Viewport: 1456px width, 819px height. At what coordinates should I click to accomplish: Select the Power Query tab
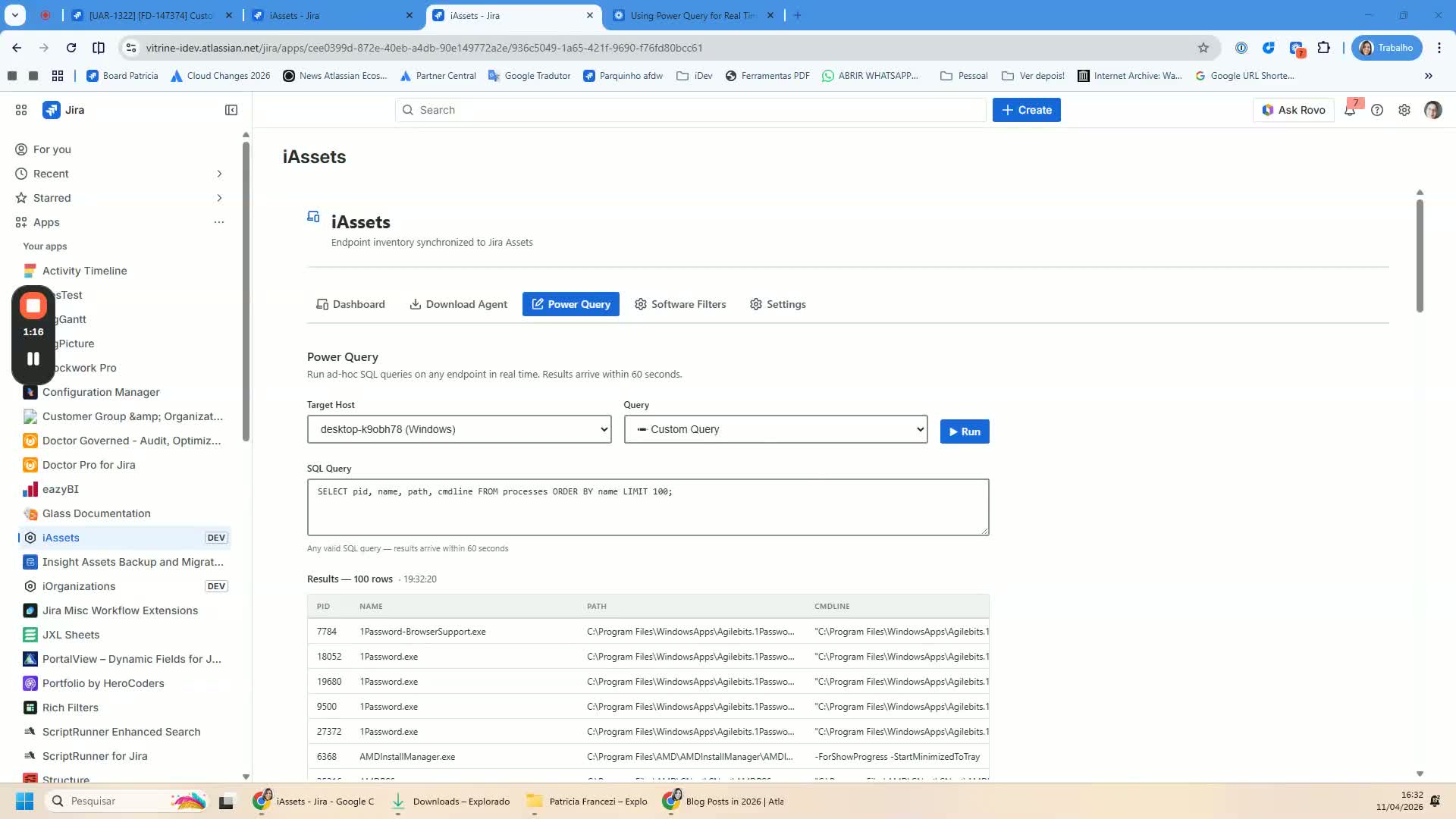tap(571, 304)
